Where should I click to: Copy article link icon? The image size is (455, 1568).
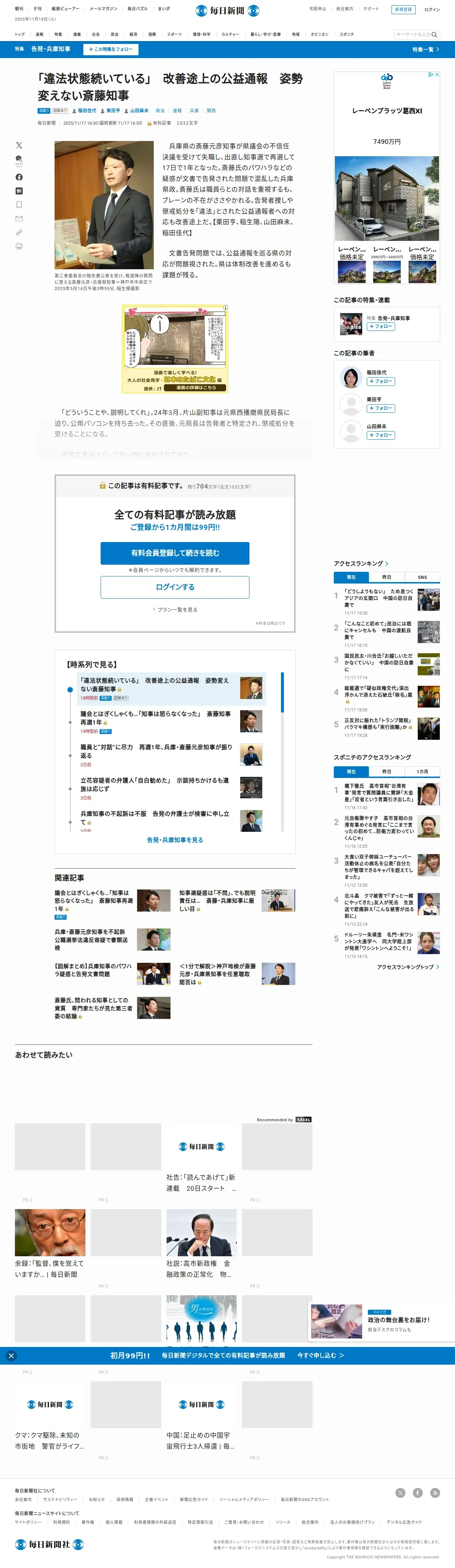(19, 232)
